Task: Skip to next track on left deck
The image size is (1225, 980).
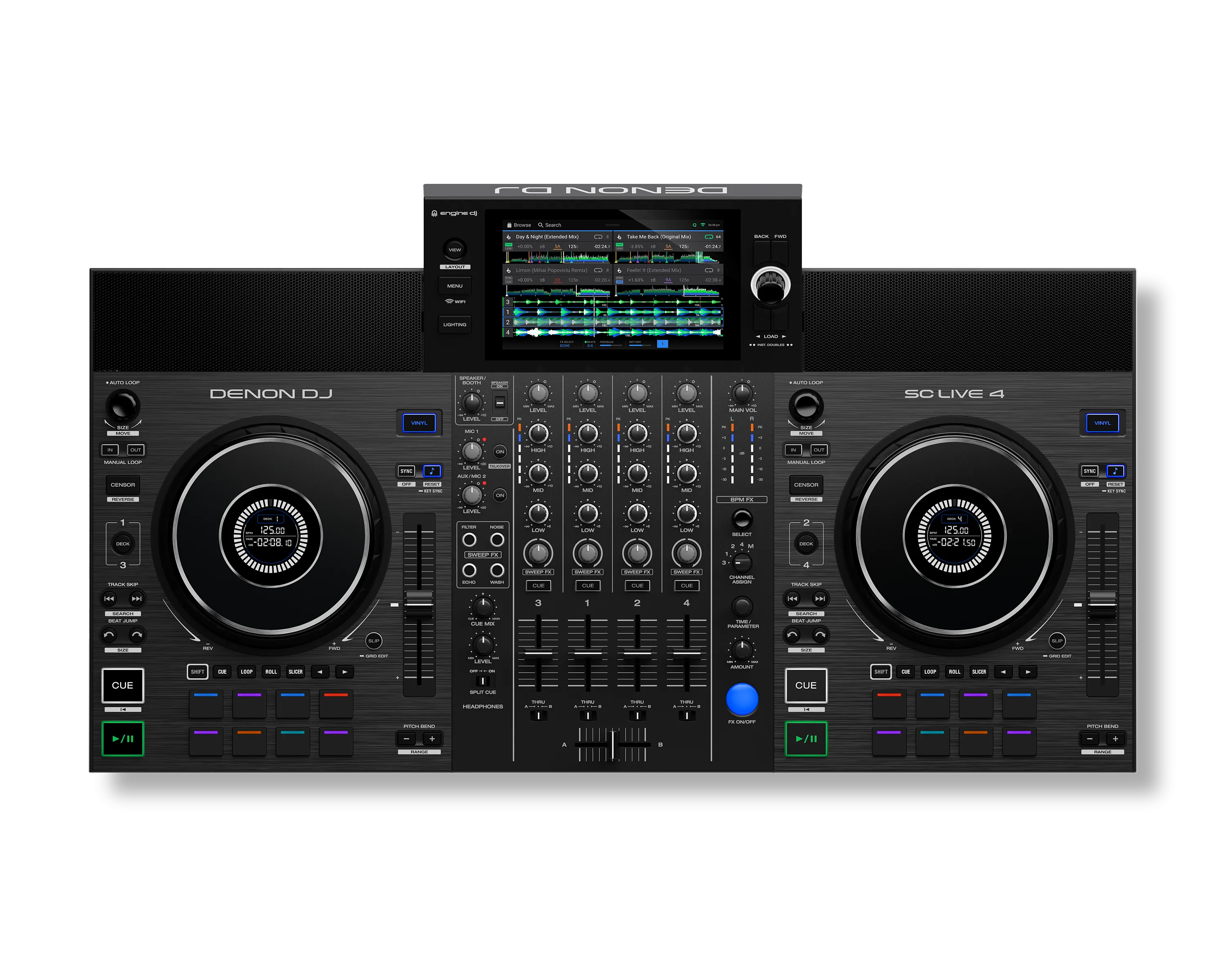Action: 136,598
